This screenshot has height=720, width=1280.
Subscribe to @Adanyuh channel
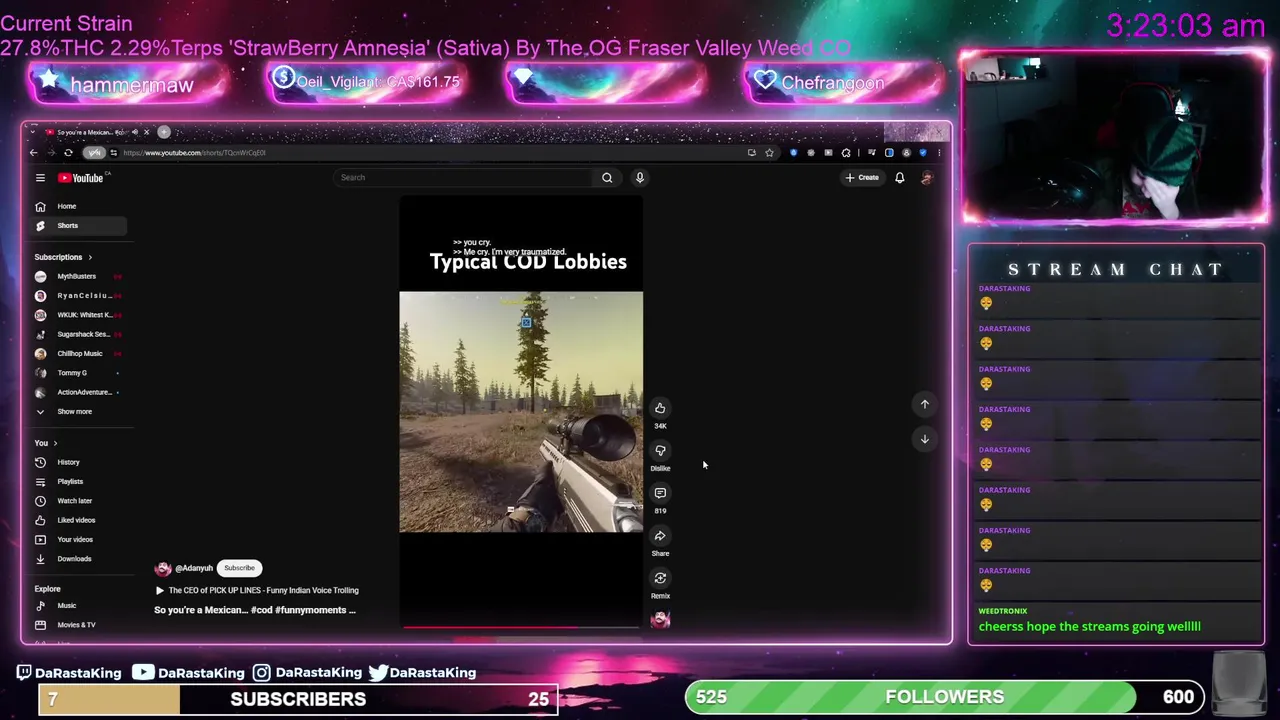pyautogui.click(x=239, y=568)
